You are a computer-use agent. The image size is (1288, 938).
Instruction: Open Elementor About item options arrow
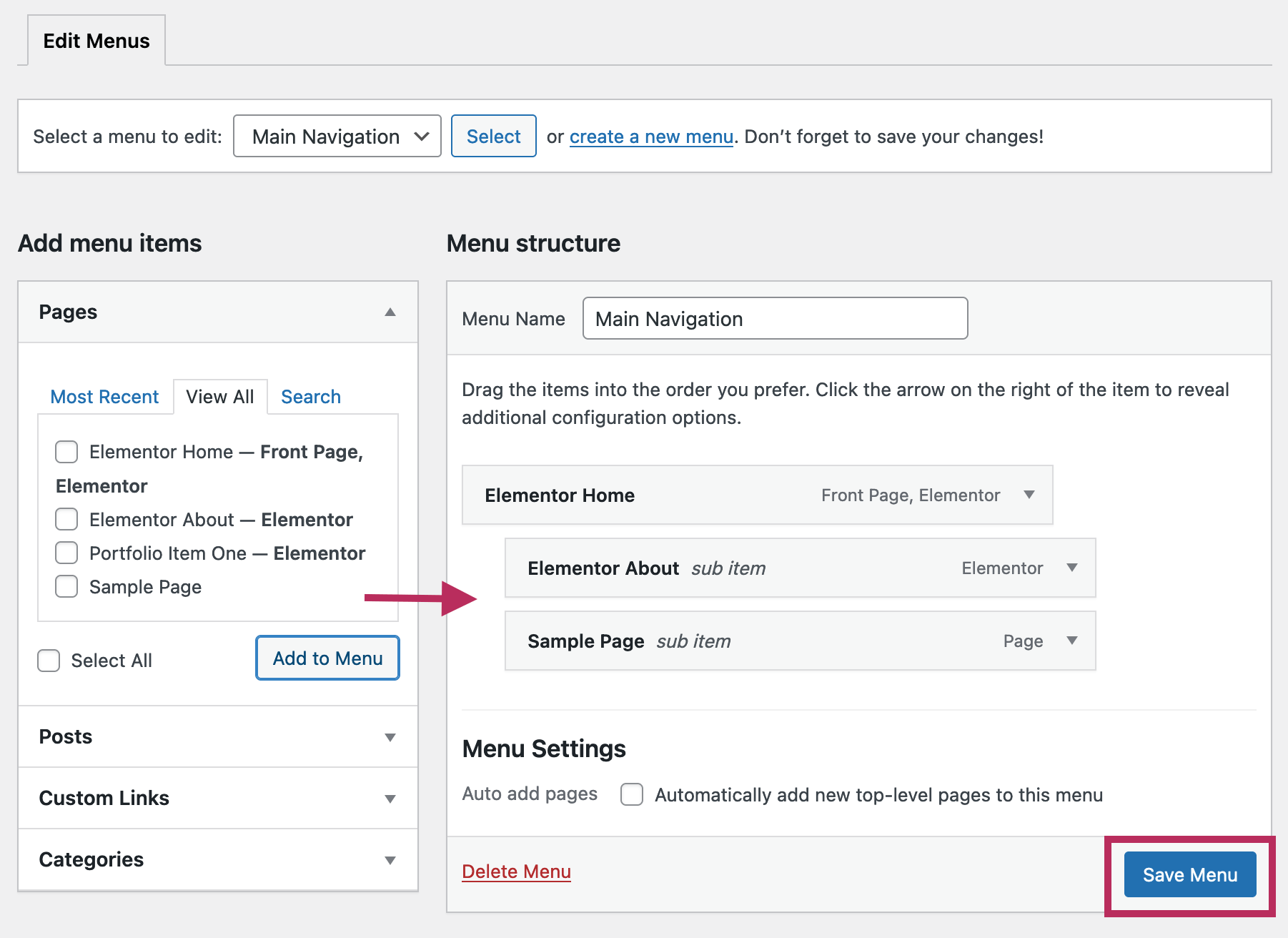point(1071,568)
